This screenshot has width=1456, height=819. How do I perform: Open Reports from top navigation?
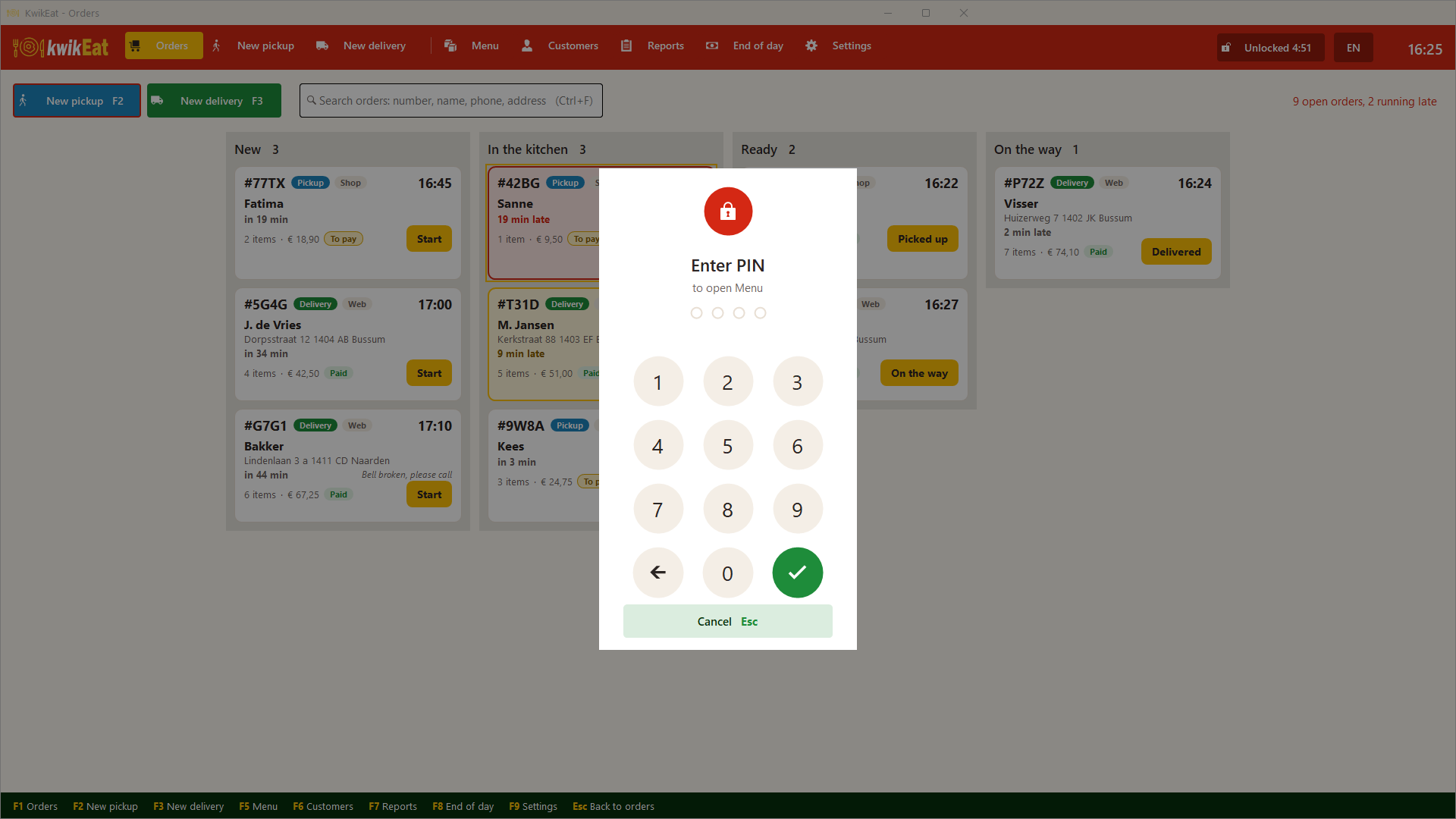(653, 45)
